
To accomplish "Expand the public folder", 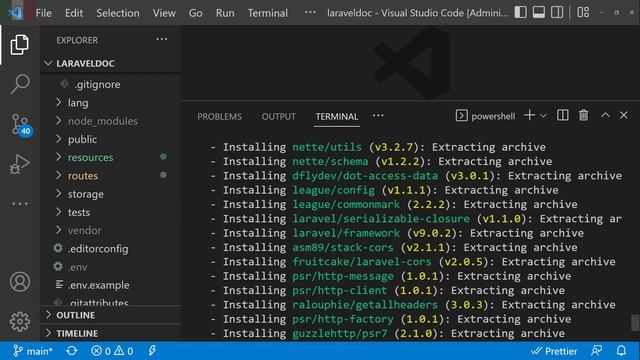I will pos(110,139).
